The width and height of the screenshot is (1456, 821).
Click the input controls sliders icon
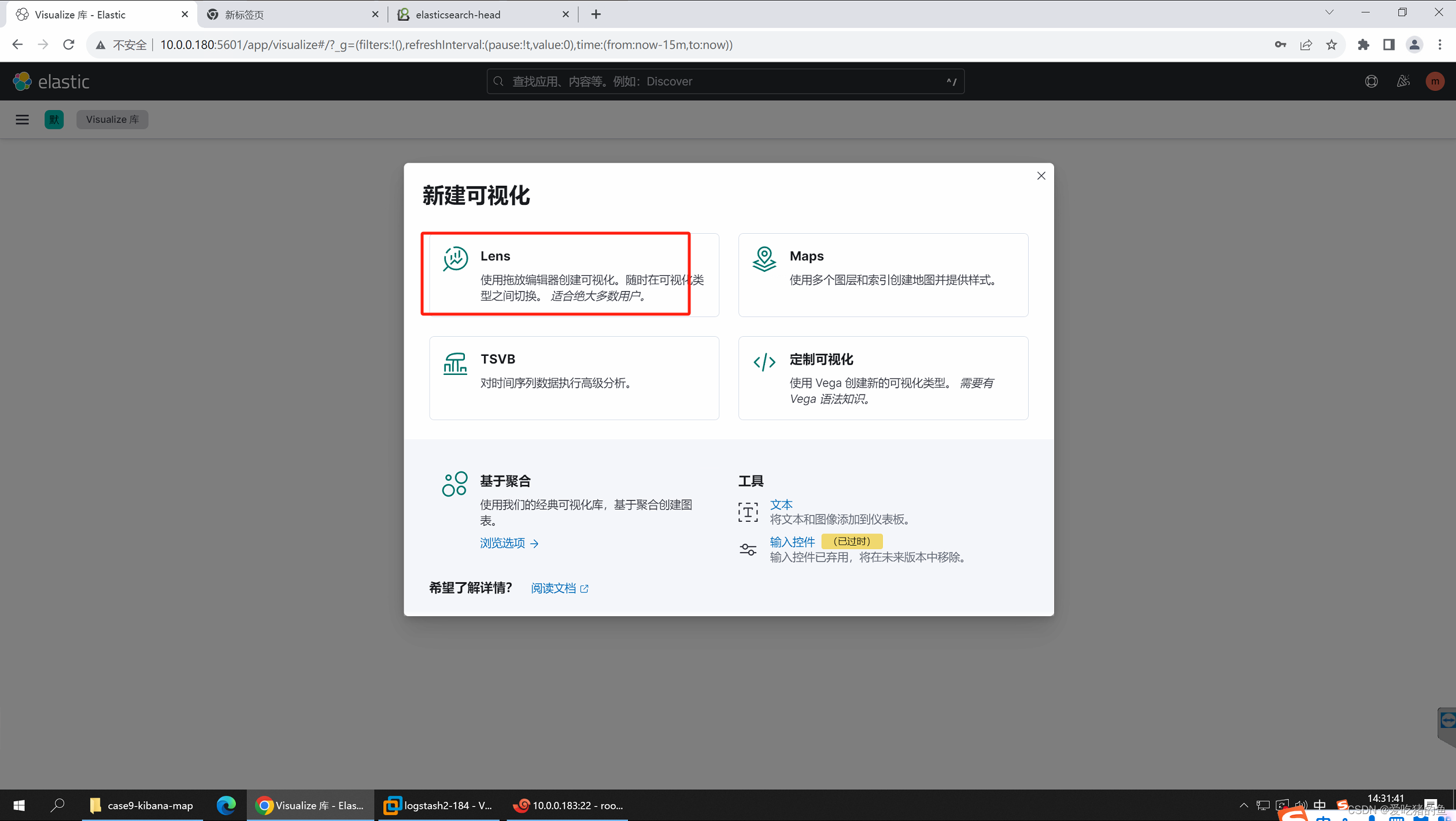[x=748, y=549]
